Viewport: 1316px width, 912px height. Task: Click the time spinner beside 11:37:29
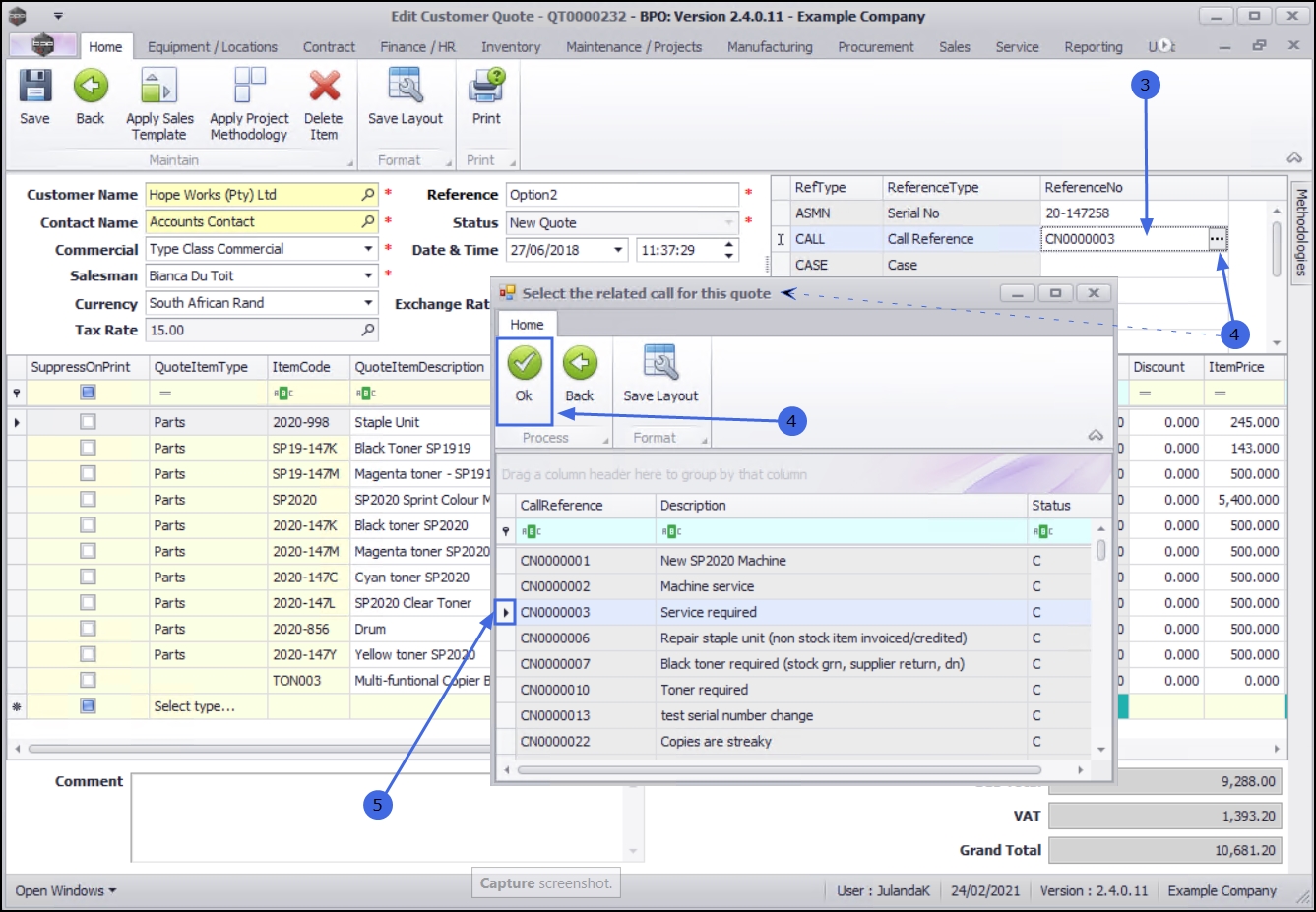click(729, 250)
